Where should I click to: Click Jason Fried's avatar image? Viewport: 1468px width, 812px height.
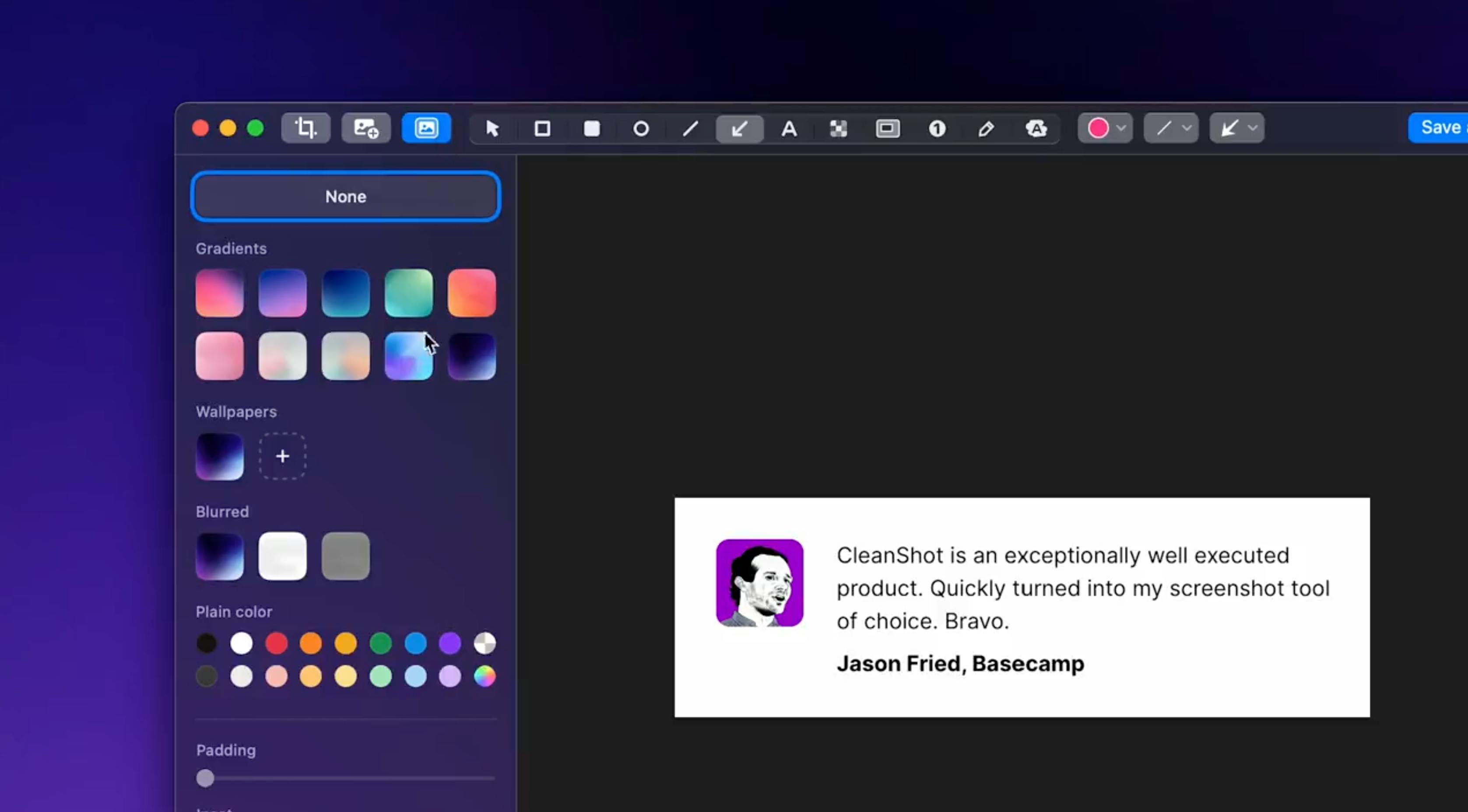click(x=760, y=583)
